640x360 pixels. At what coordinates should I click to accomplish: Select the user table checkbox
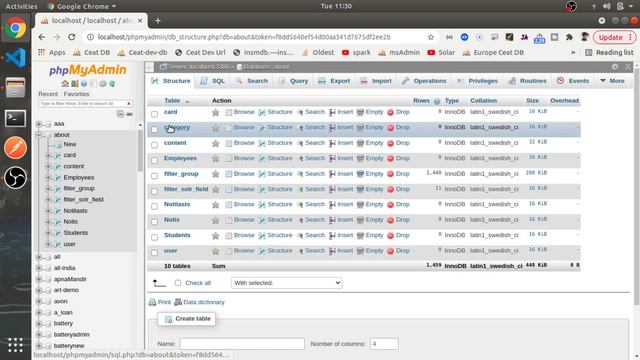tap(154, 253)
